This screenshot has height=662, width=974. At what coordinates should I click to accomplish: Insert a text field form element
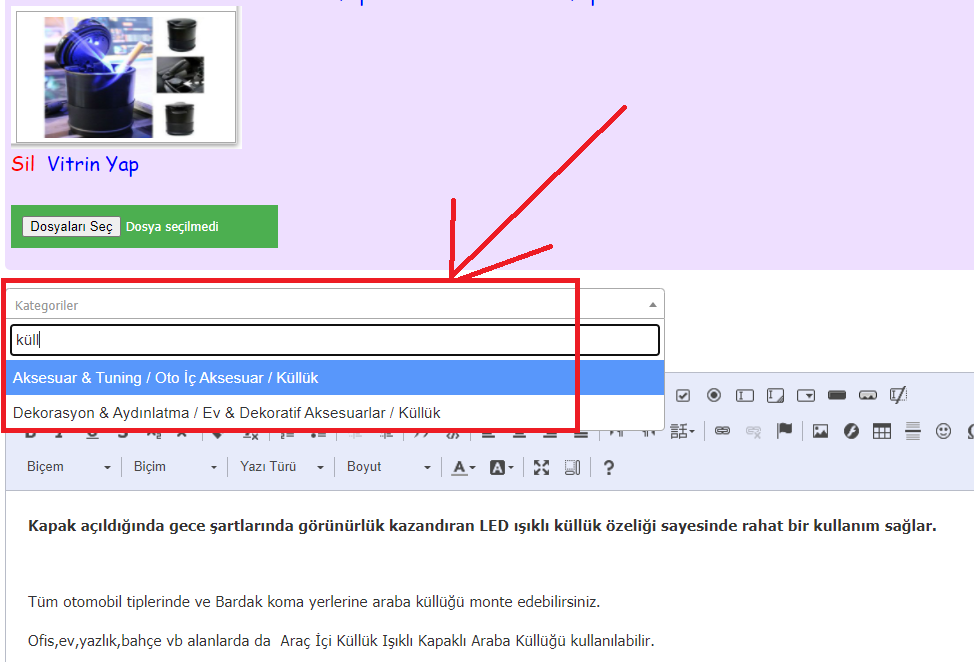(745, 396)
